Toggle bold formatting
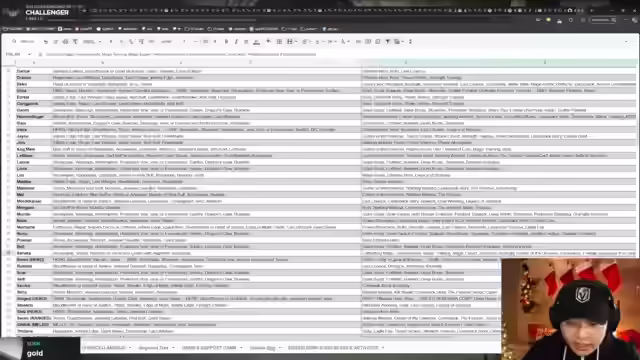This screenshot has width=640, height=360. [x=226, y=42]
